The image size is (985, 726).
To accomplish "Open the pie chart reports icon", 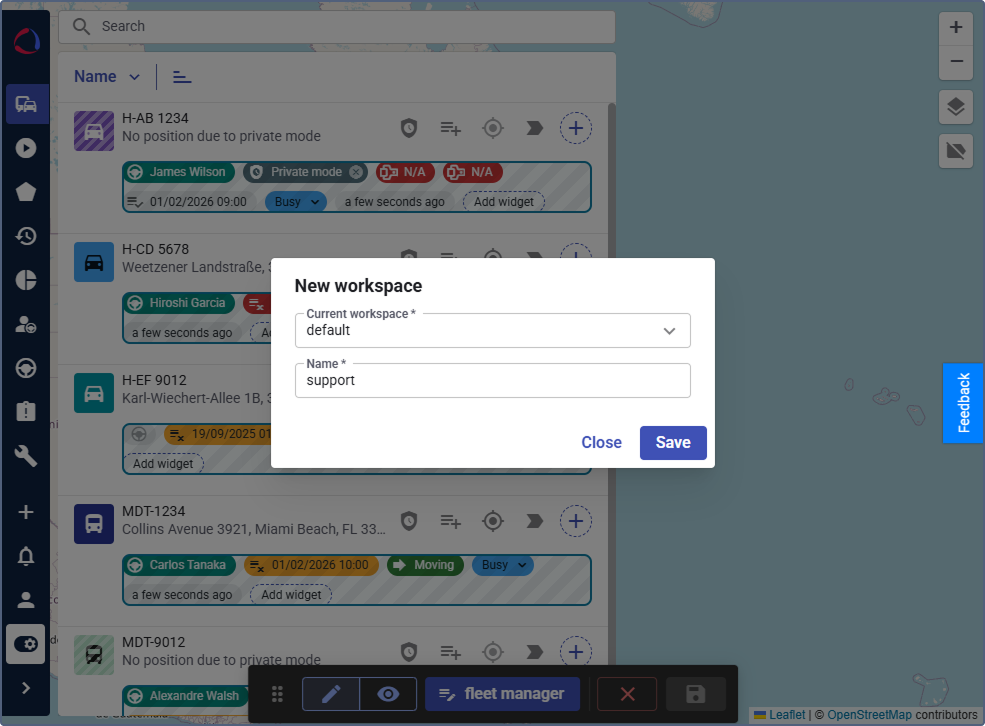I will click(27, 280).
